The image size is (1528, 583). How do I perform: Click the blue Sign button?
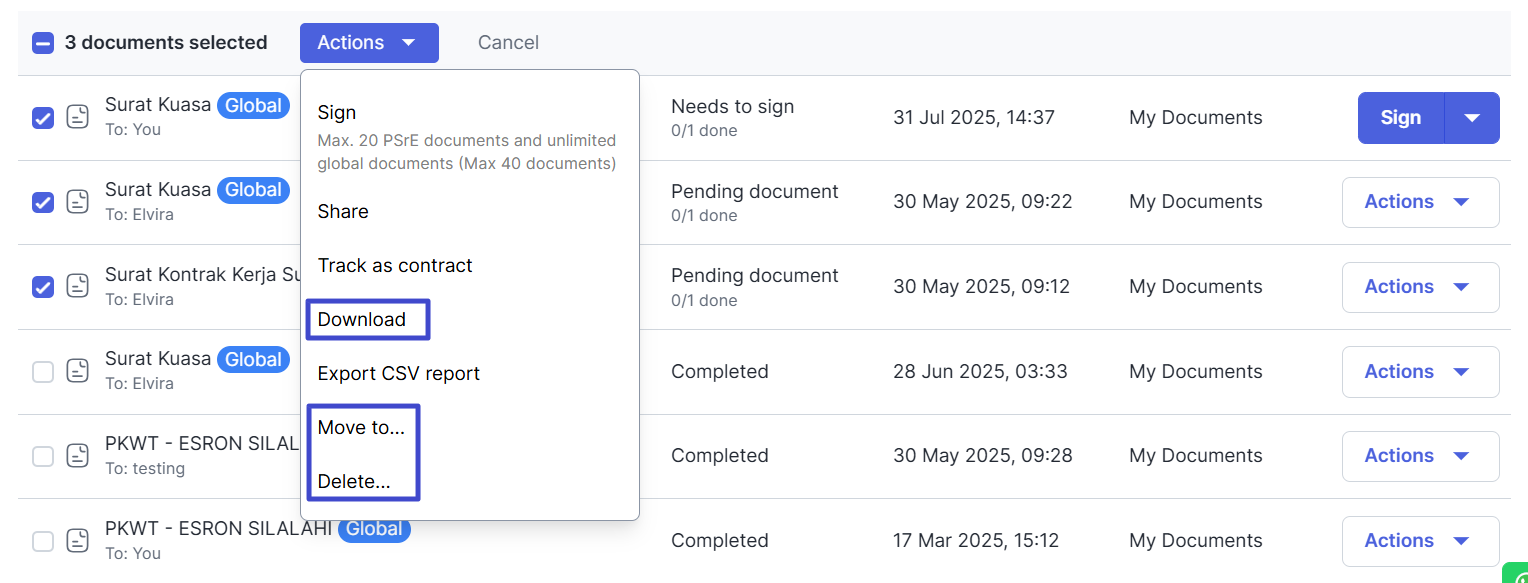[1400, 118]
